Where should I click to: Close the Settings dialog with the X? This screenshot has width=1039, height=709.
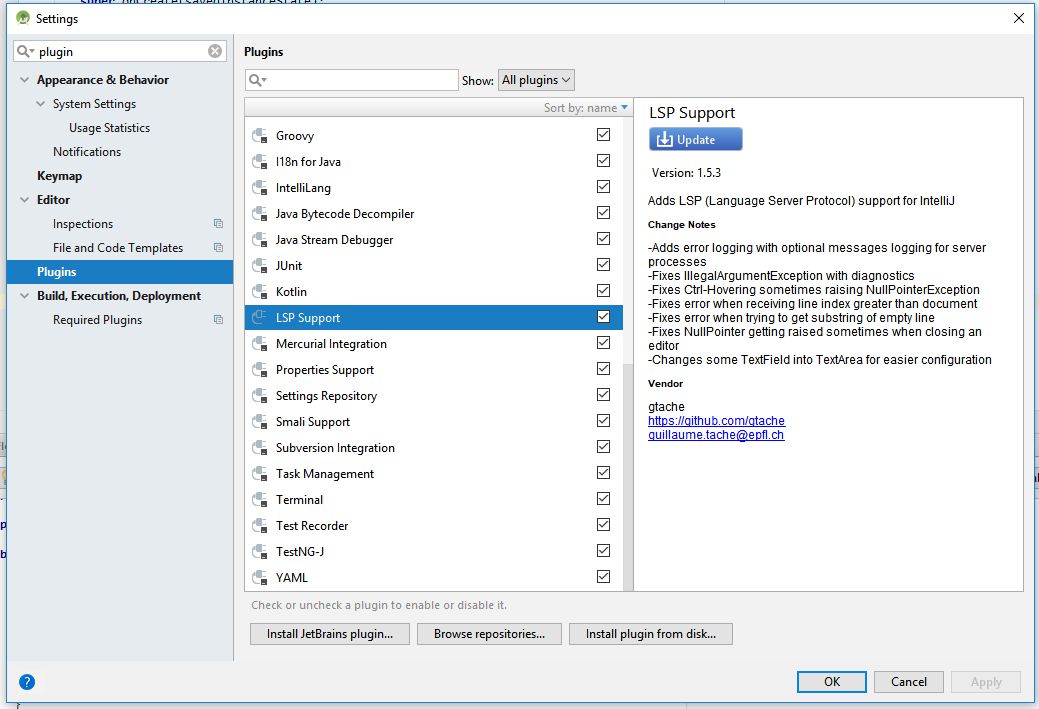[x=1019, y=18]
